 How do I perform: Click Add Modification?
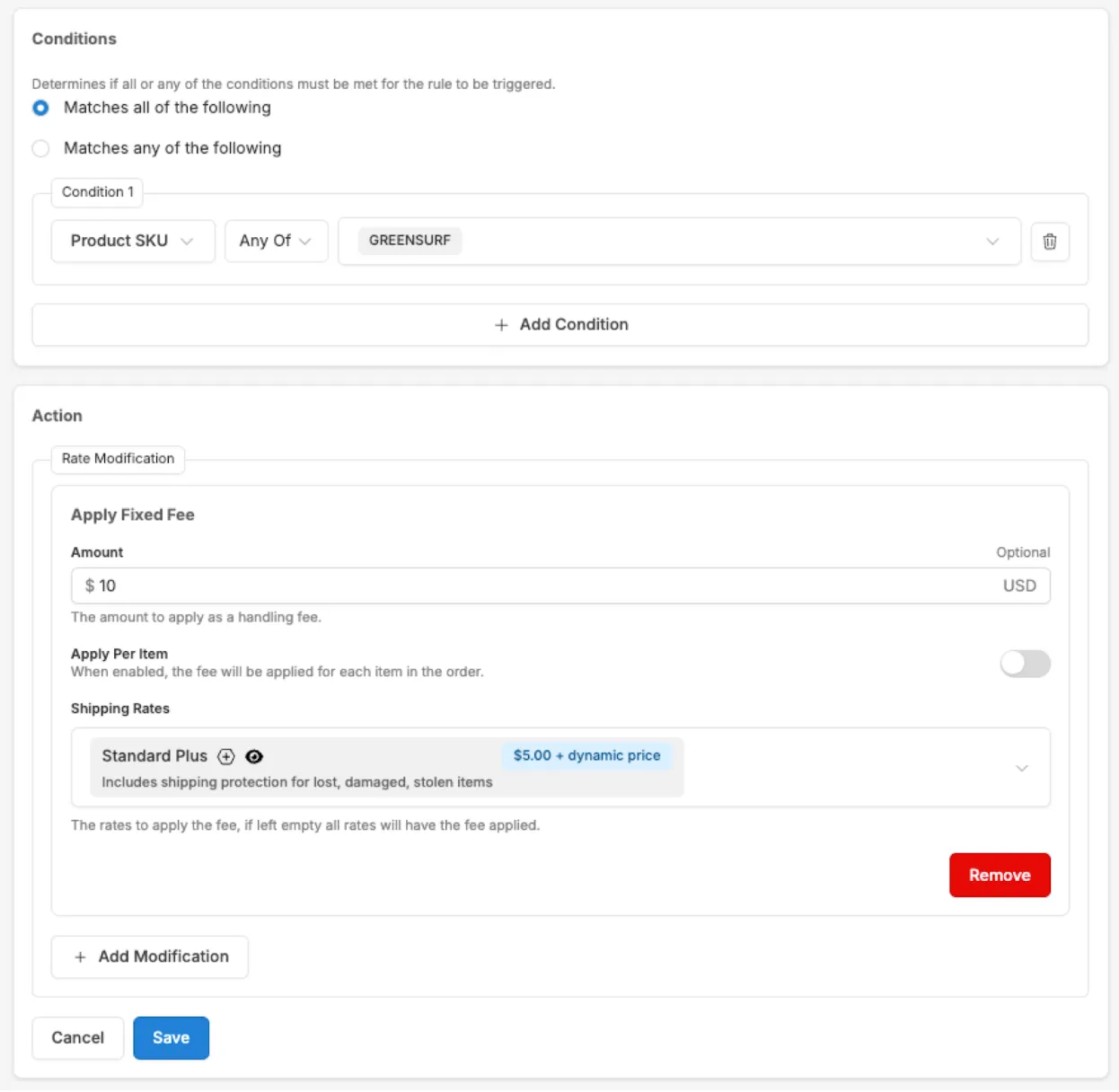[150, 956]
